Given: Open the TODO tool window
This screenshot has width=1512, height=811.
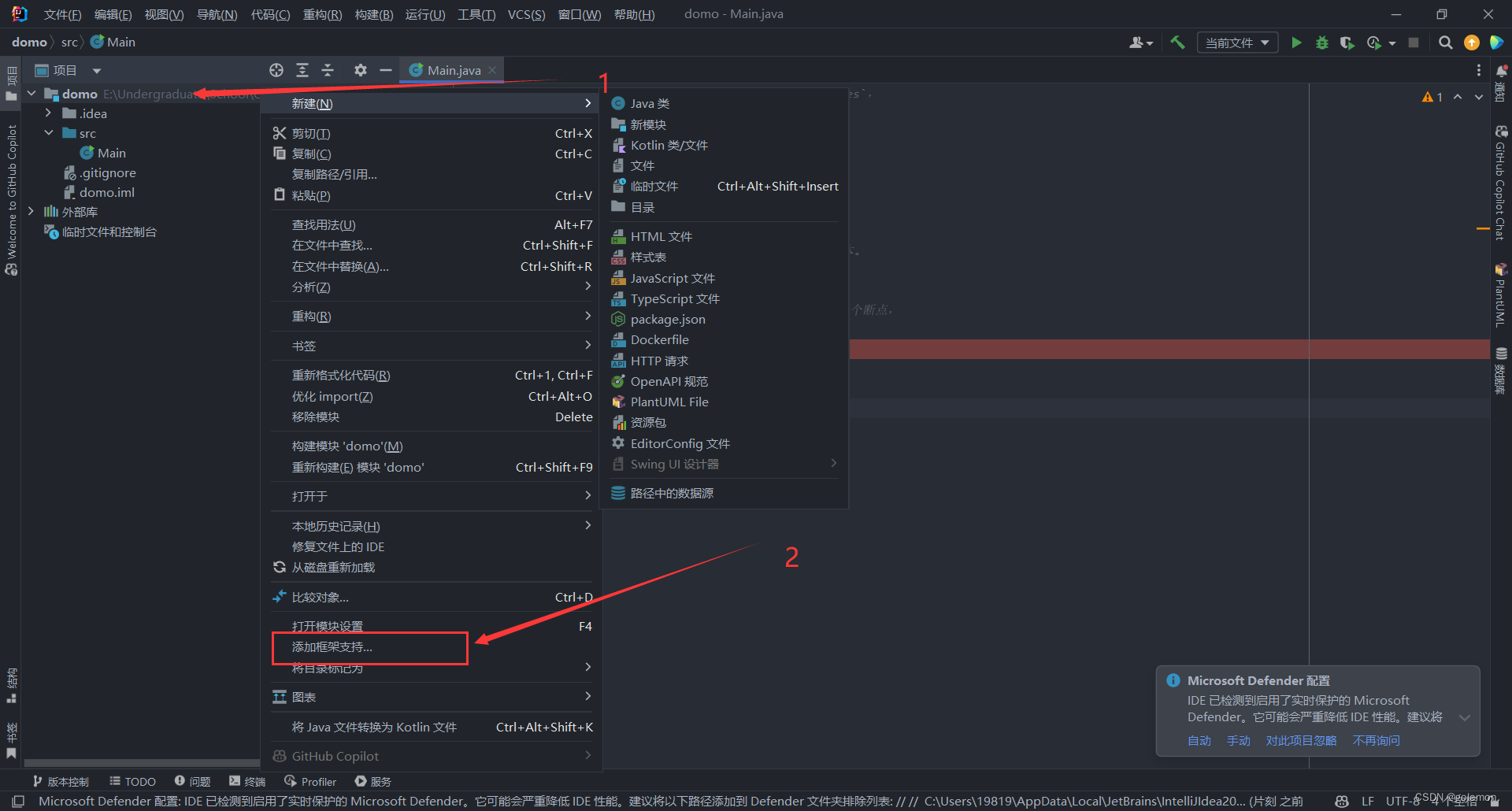Looking at the screenshot, I should (x=132, y=781).
